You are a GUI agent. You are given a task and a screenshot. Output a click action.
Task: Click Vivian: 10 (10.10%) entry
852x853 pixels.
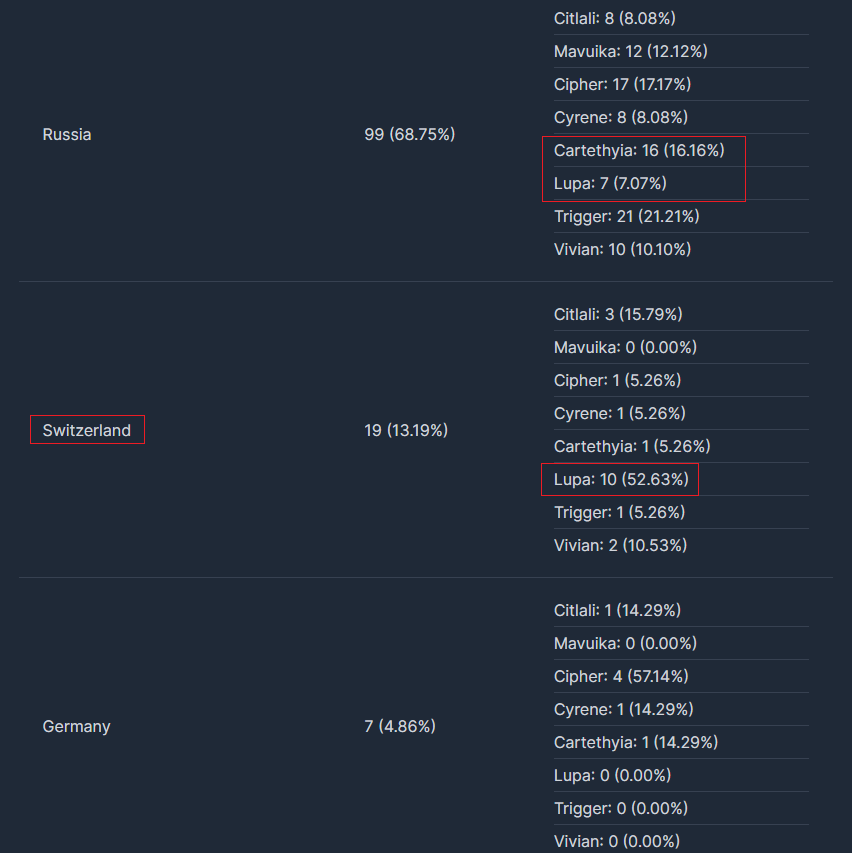pyautogui.click(x=622, y=249)
